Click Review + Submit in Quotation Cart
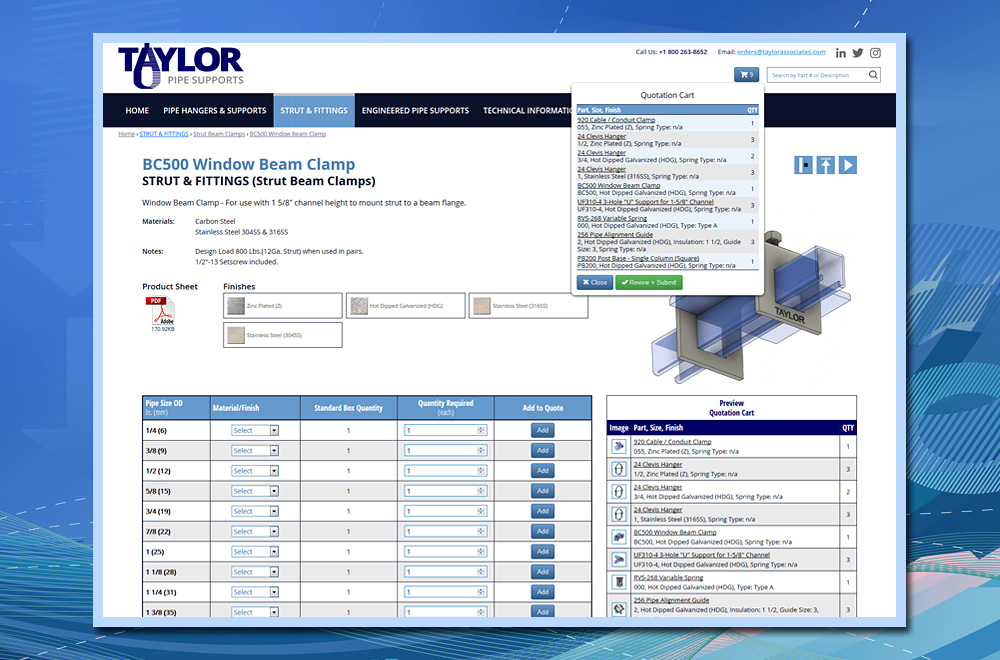The width and height of the screenshot is (1000, 660). [x=649, y=282]
